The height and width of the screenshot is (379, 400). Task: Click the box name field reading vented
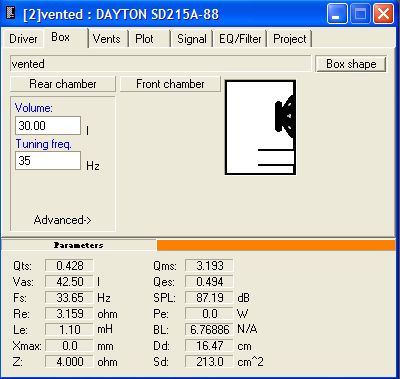pyautogui.click(x=160, y=64)
